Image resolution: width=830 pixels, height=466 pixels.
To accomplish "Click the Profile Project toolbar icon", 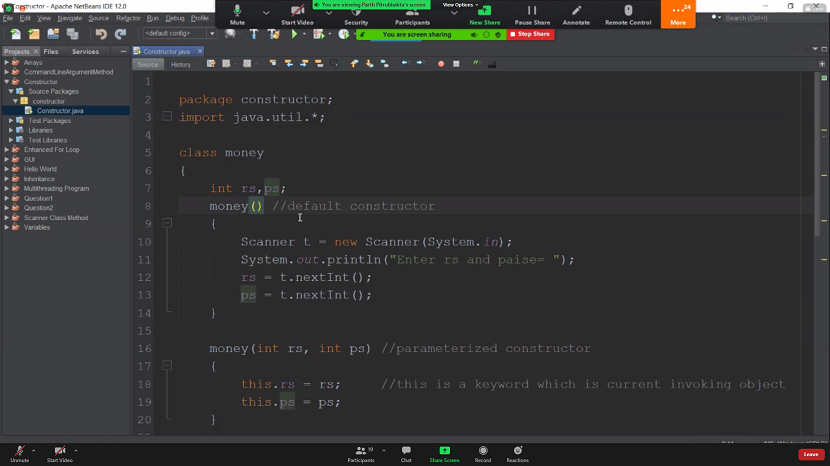I will pos(344,34).
